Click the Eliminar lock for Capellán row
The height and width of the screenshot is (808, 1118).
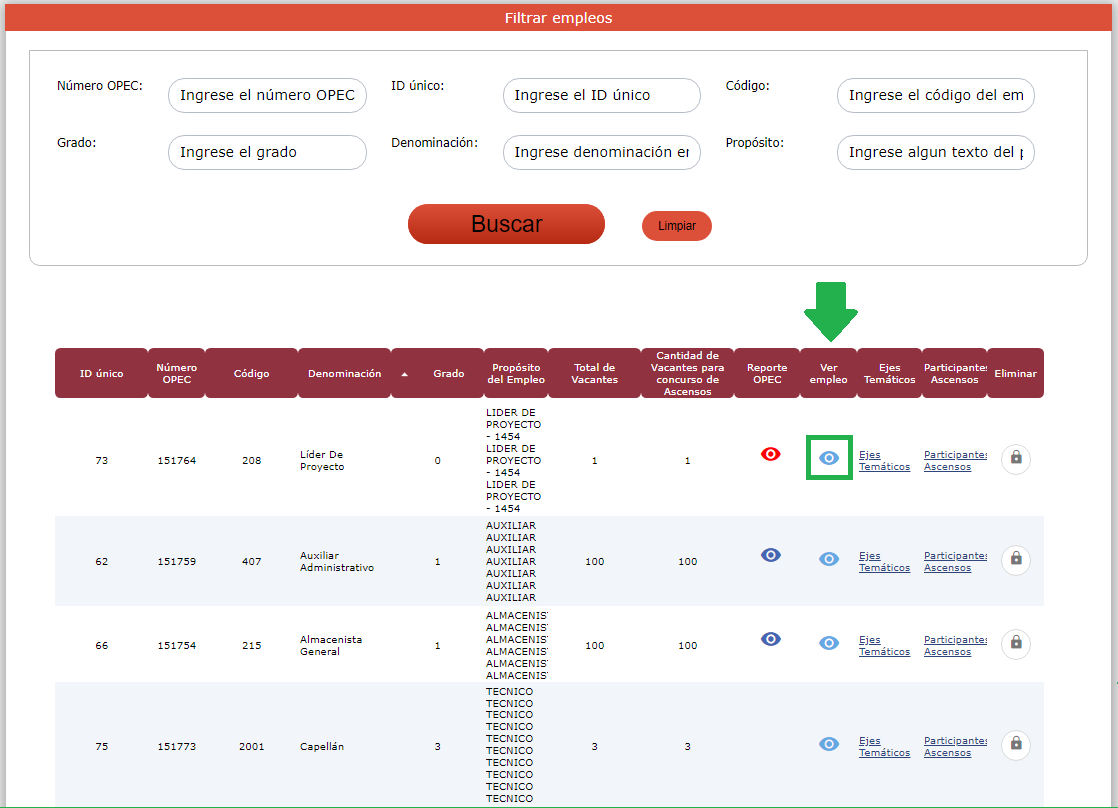[1016, 745]
